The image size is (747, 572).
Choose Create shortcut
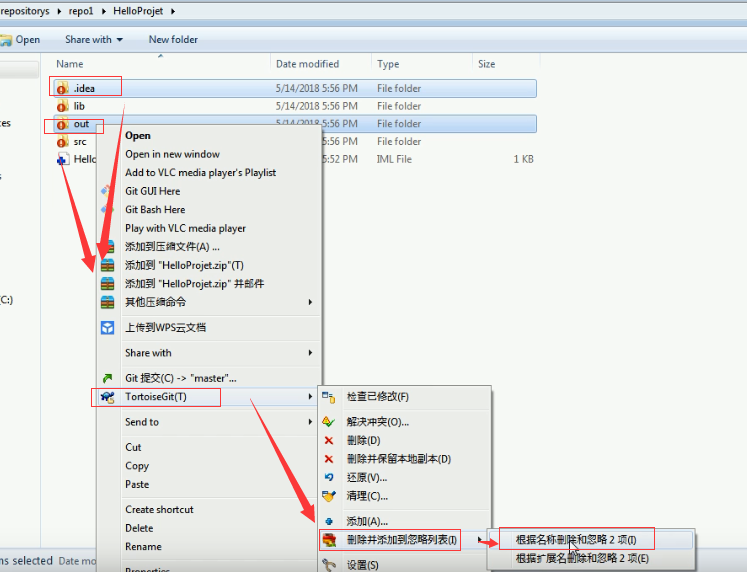(x=159, y=510)
